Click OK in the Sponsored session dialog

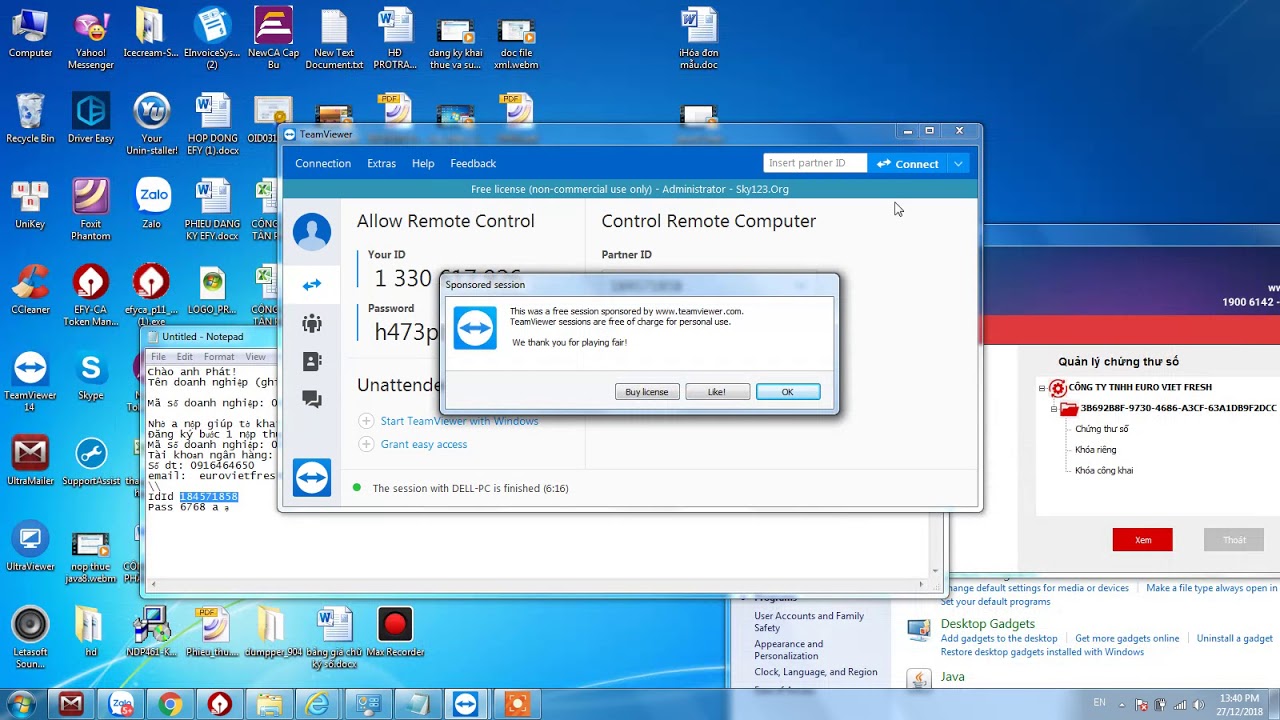click(788, 392)
